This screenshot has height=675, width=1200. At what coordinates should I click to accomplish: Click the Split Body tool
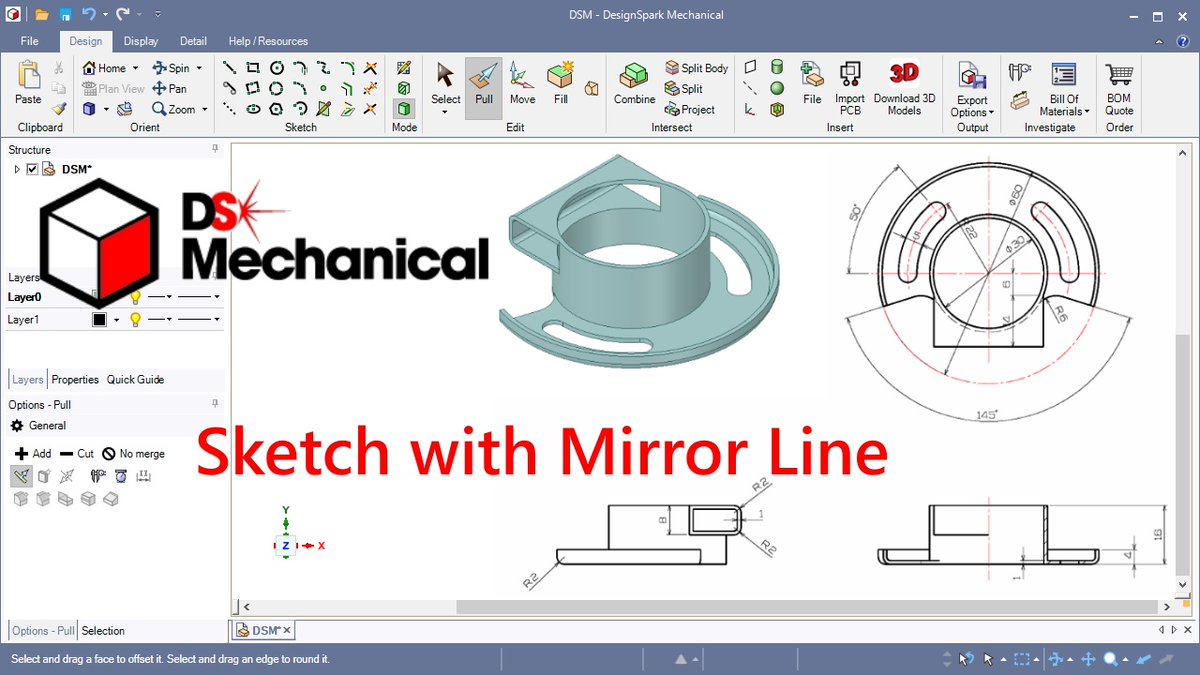click(696, 68)
